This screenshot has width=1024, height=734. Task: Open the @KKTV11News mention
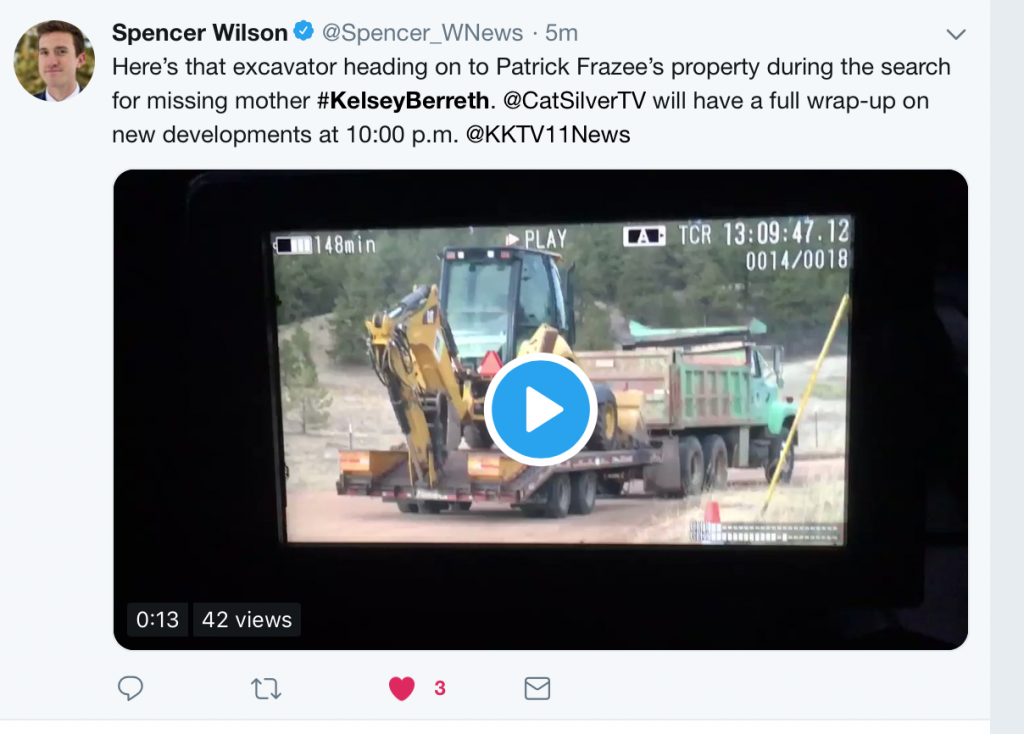(548, 135)
